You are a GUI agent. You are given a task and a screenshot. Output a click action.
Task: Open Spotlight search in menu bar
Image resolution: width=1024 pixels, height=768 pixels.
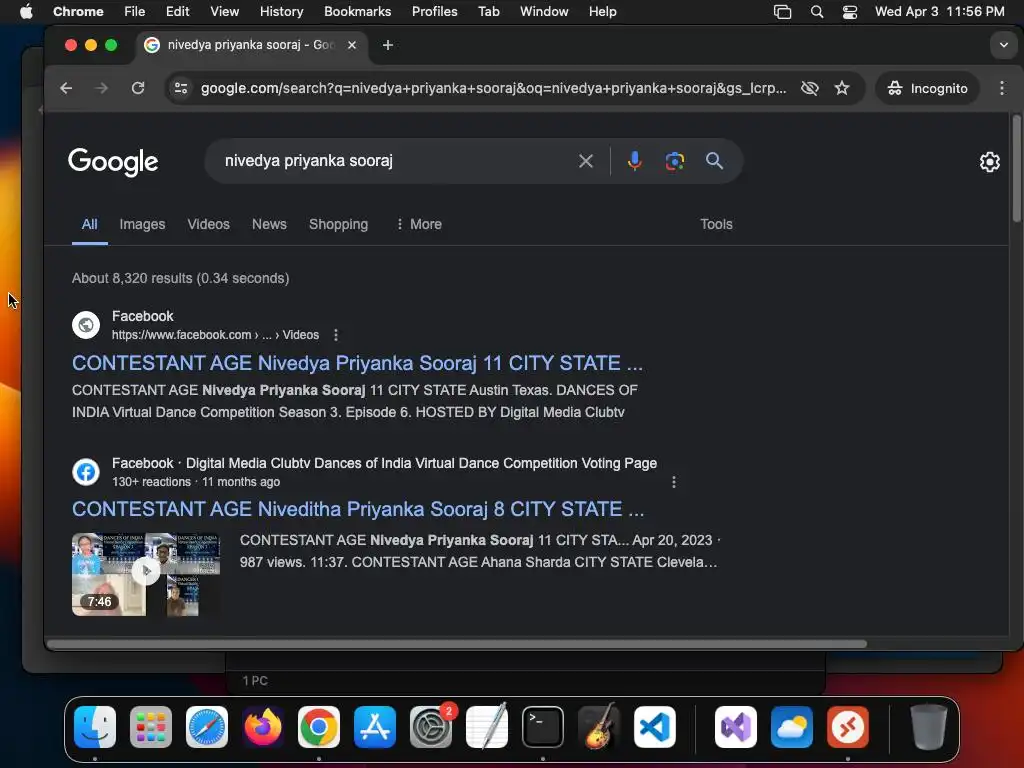[816, 12]
